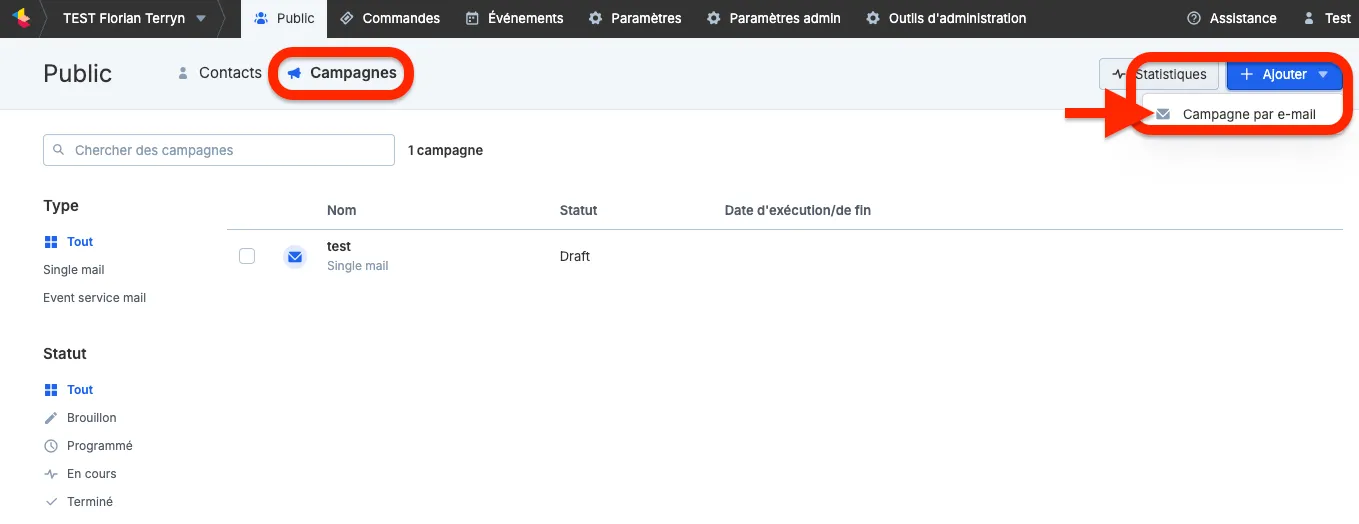Open the Test user profile menu

pyautogui.click(x=1326, y=18)
